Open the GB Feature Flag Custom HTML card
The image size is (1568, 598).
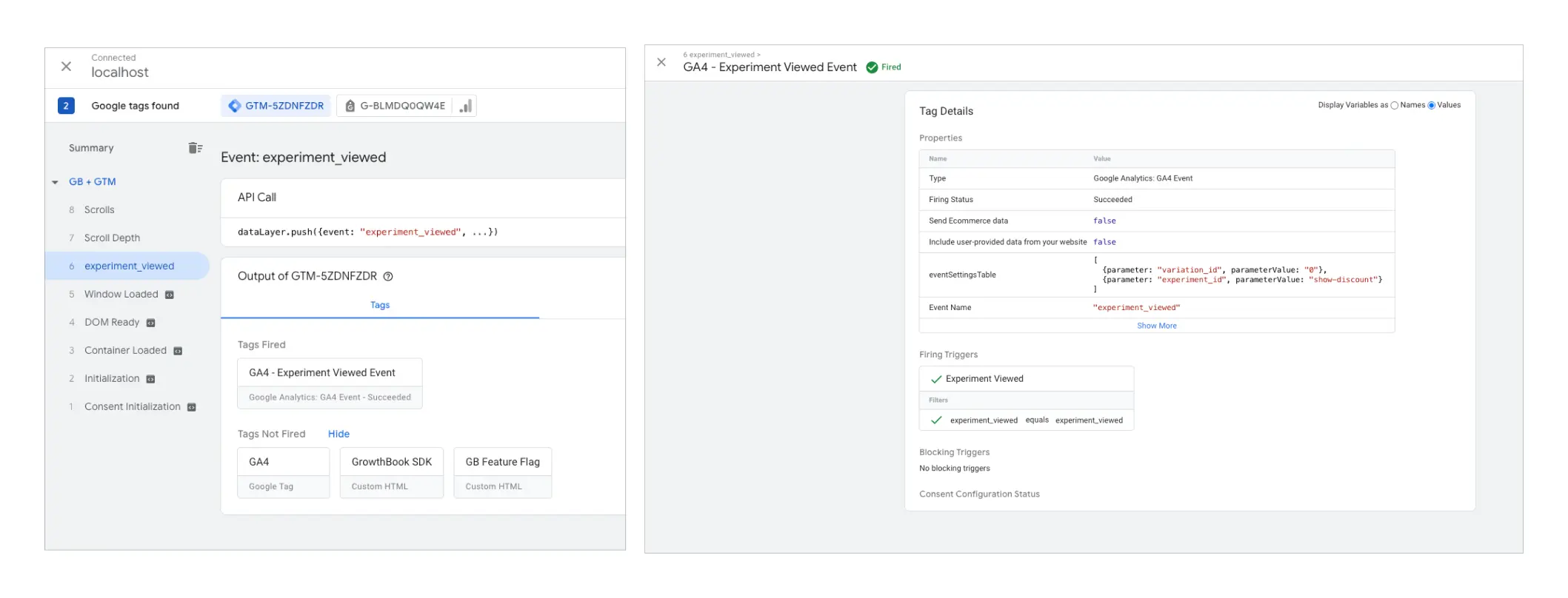[503, 473]
